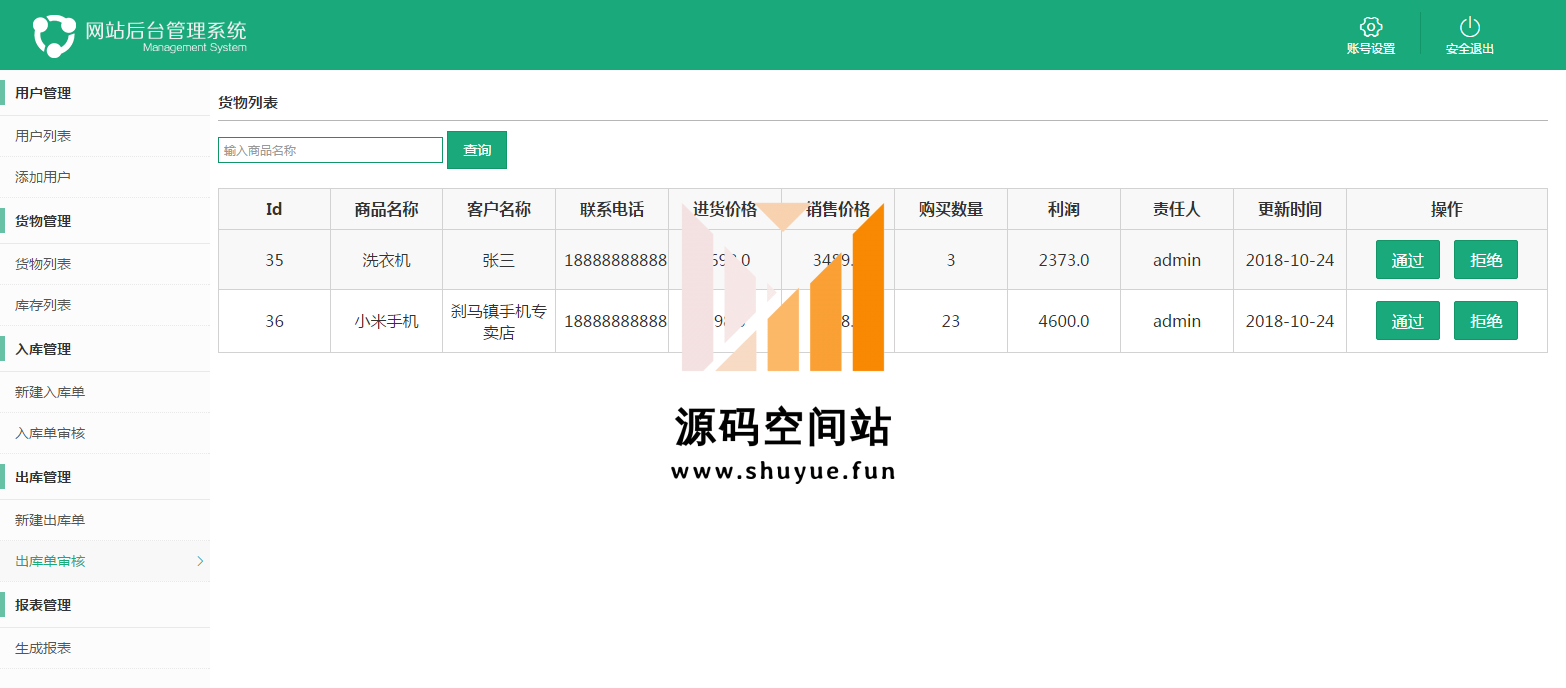
Task: Click the 更新时间 column header
Action: (x=1290, y=209)
